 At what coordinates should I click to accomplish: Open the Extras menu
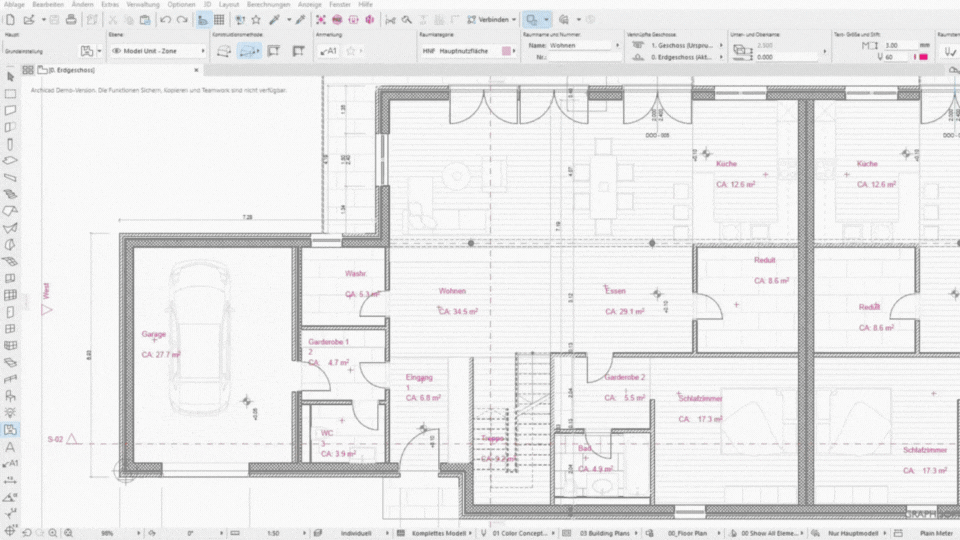pos(110,4)
